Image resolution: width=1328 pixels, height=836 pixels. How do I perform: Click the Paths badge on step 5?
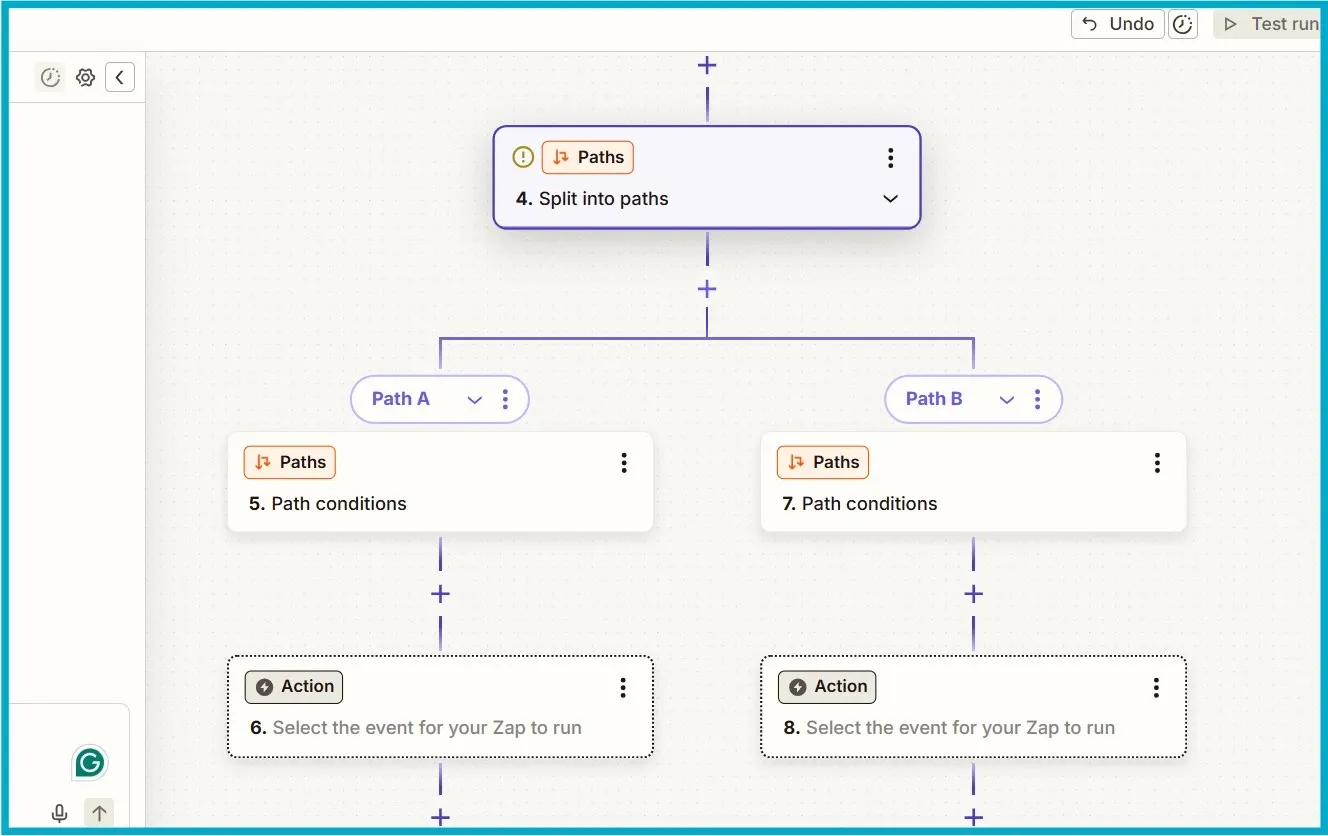tap(290, 462)
